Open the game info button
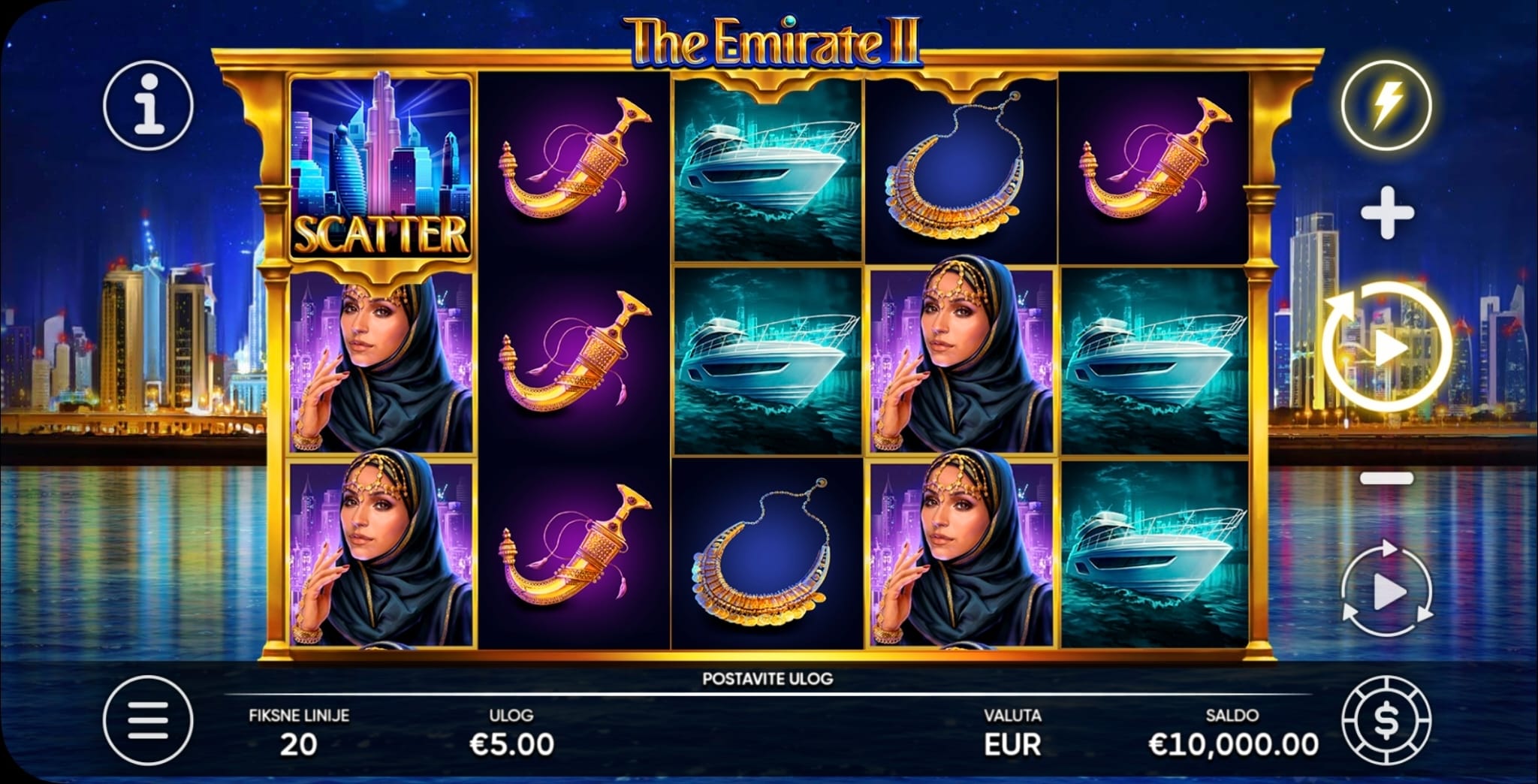 click(148, 105)
